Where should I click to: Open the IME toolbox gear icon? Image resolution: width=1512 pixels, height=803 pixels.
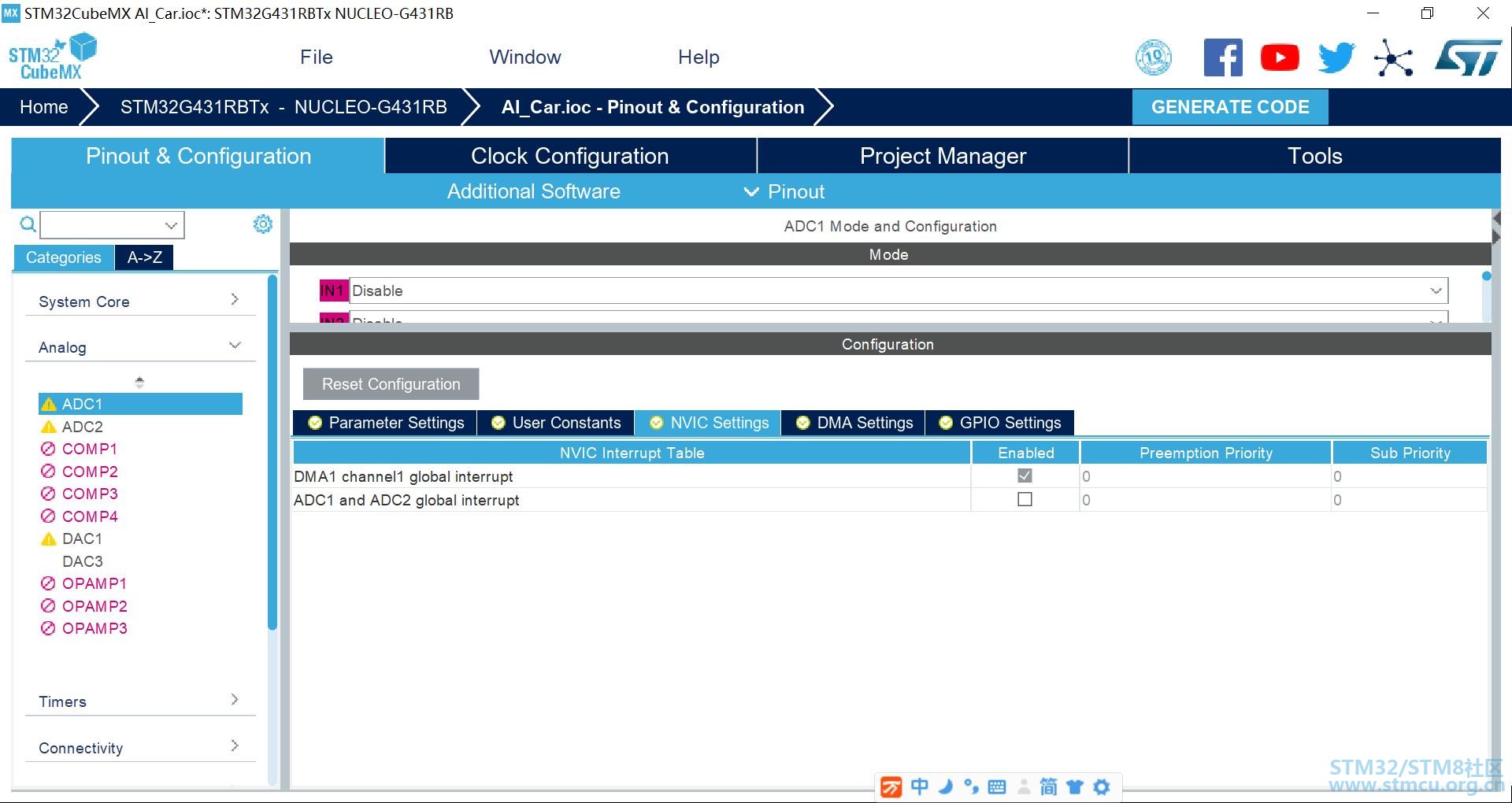1102,786
